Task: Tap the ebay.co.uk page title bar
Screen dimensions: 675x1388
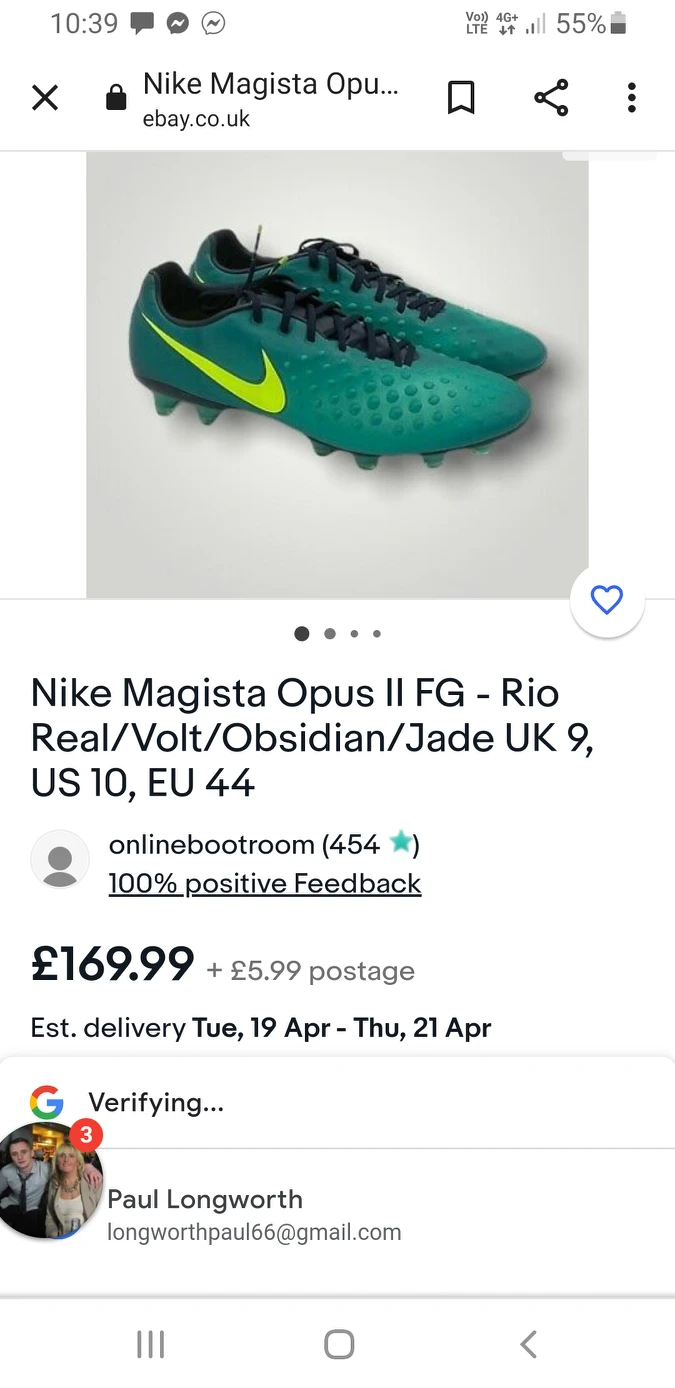Action: (x=270, y=98)
